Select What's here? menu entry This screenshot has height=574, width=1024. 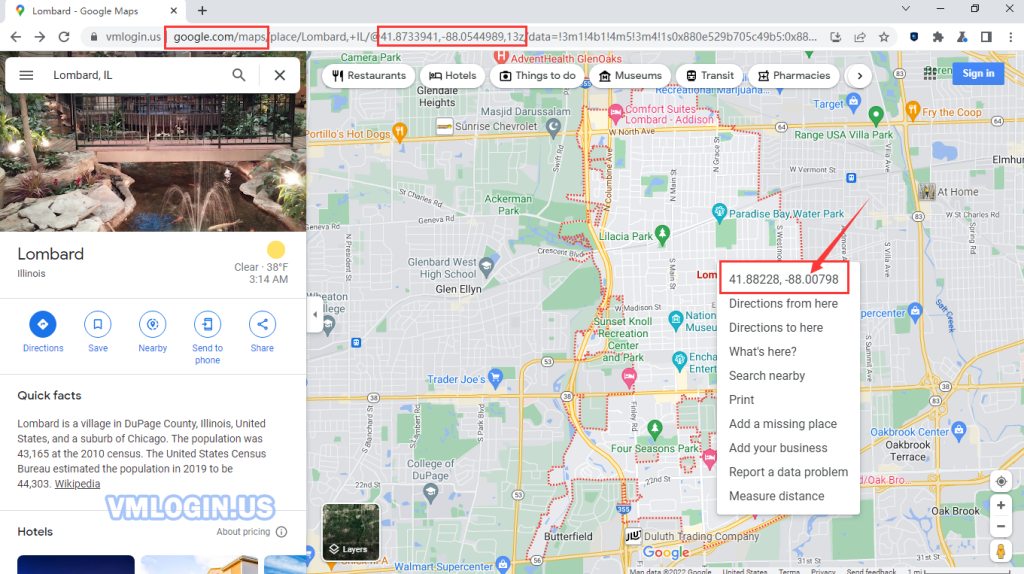coord(763,352)
